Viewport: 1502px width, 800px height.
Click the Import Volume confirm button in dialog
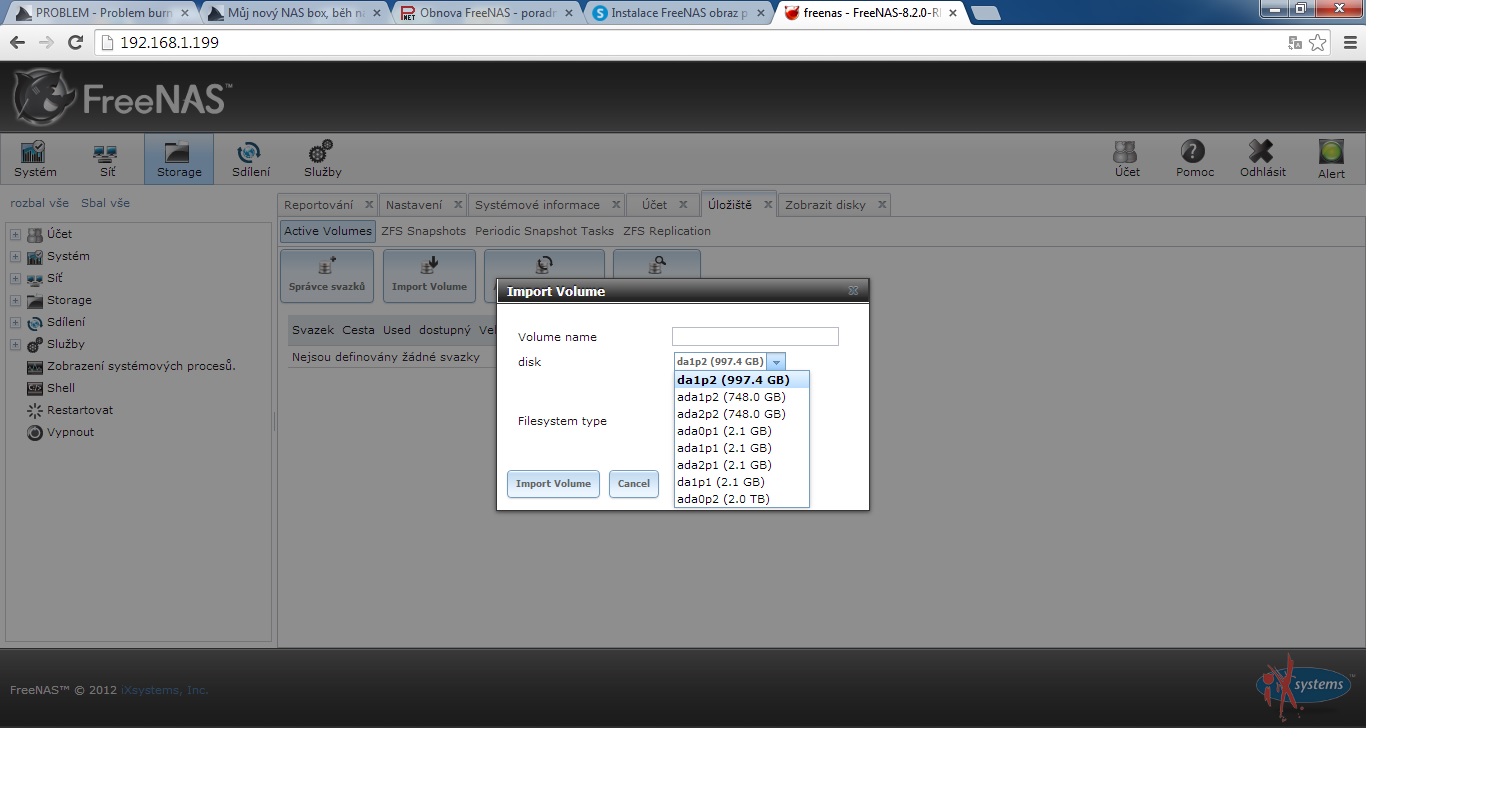coord(553,484)
